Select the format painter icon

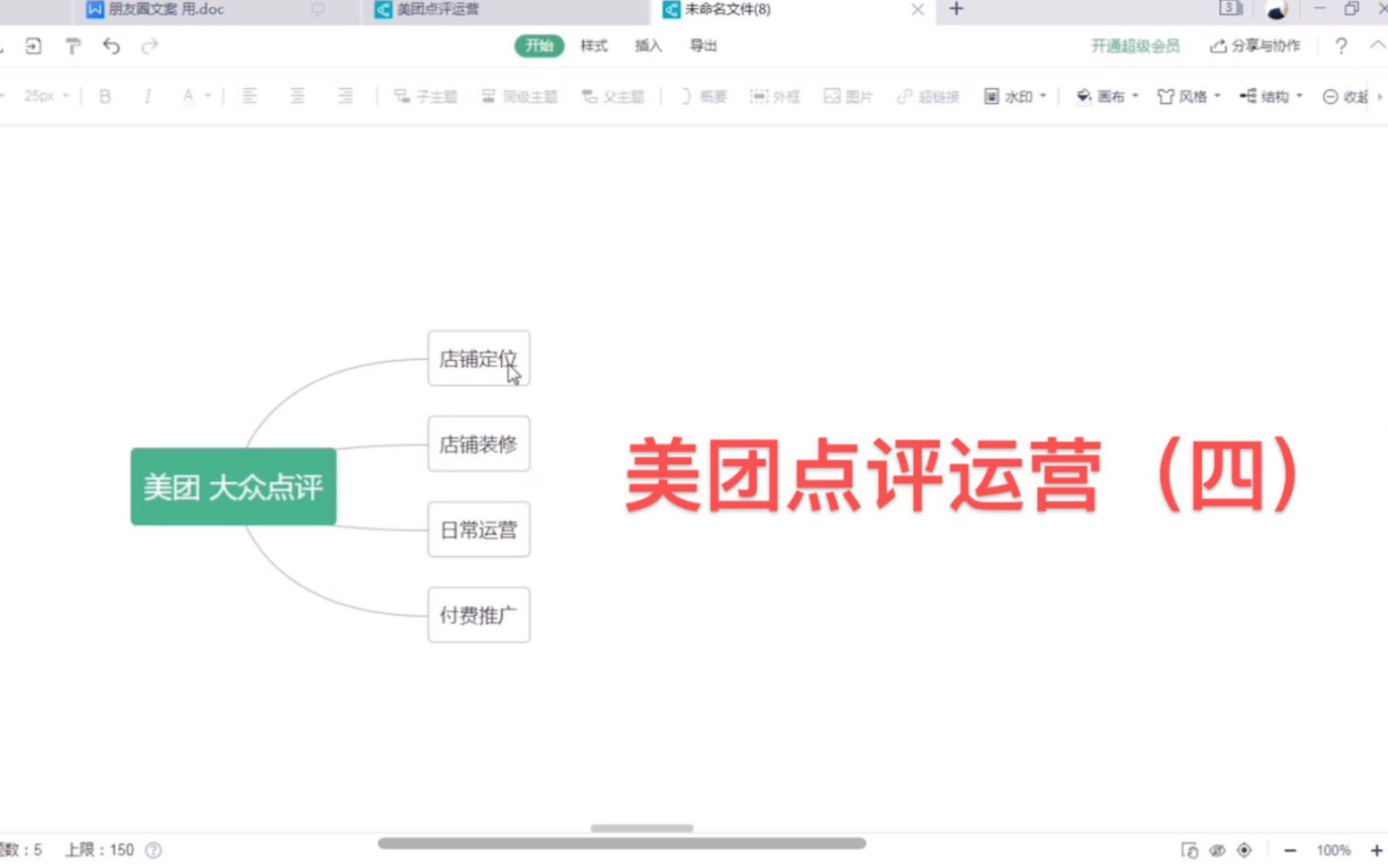(x=73, y=46)
